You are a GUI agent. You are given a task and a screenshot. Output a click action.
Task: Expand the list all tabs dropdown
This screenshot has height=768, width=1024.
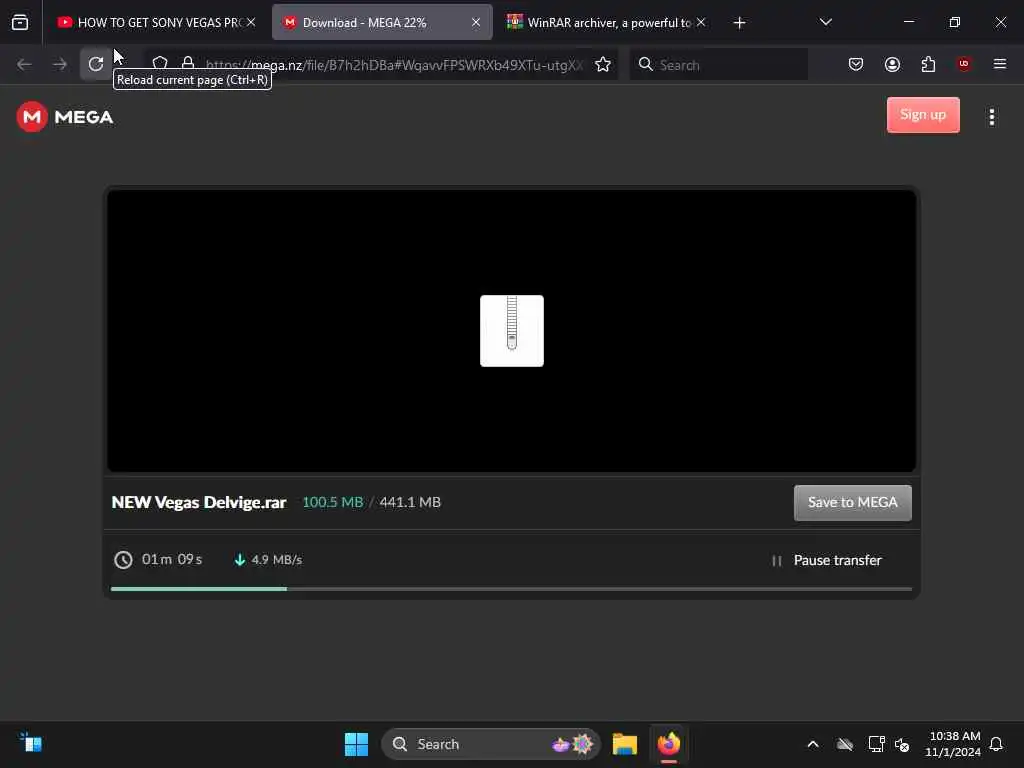(x=825, y=22)
